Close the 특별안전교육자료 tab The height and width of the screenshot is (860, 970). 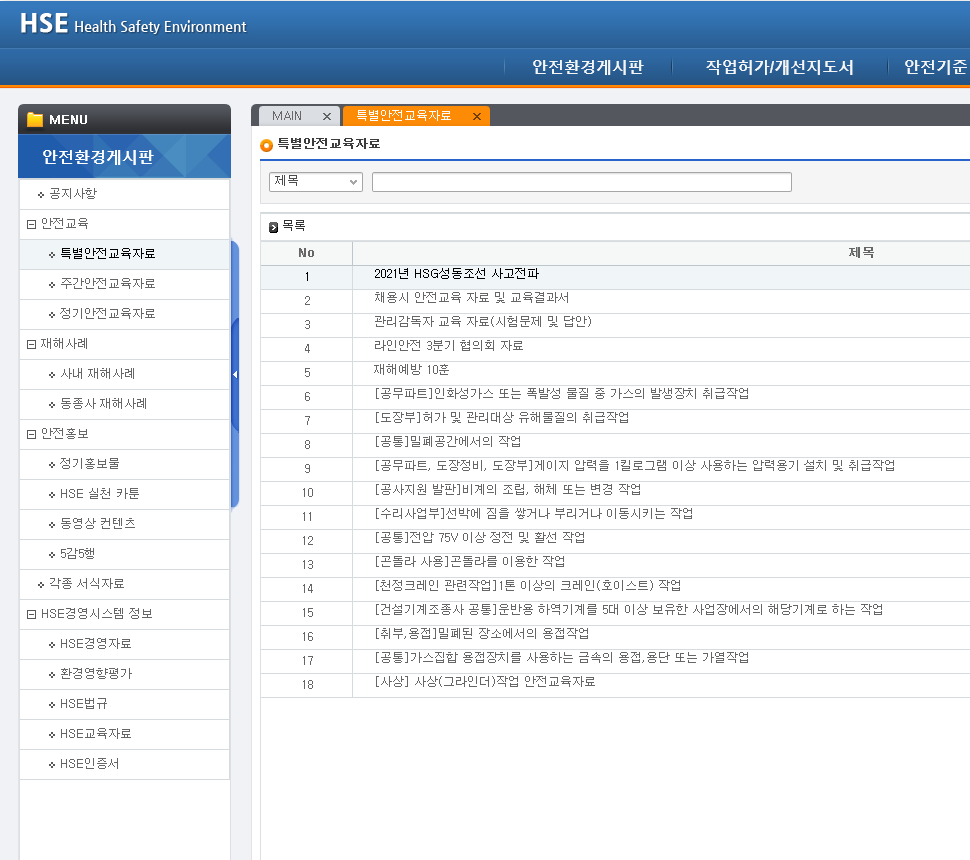click(477, 115)
